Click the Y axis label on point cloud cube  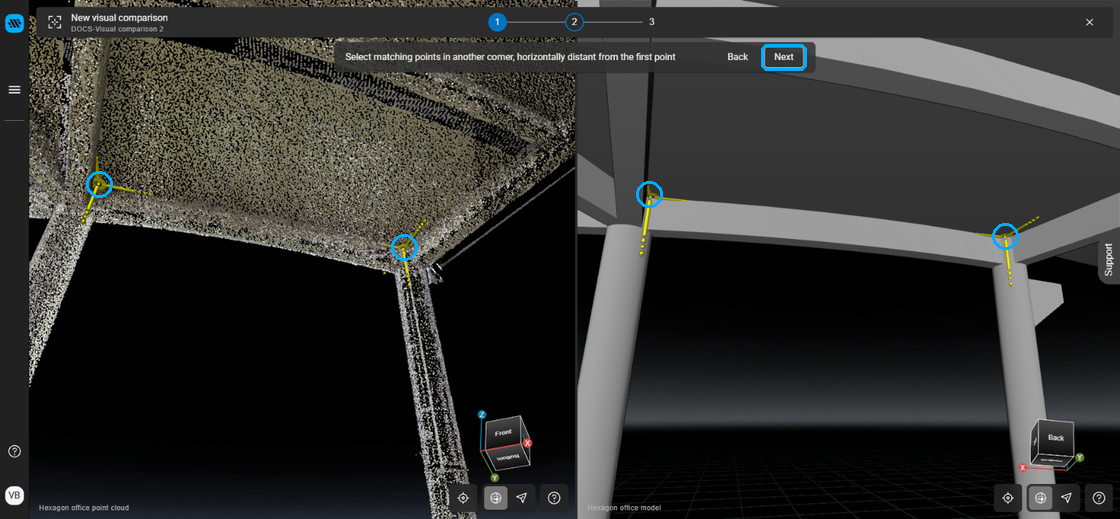[x=494, y=477]
